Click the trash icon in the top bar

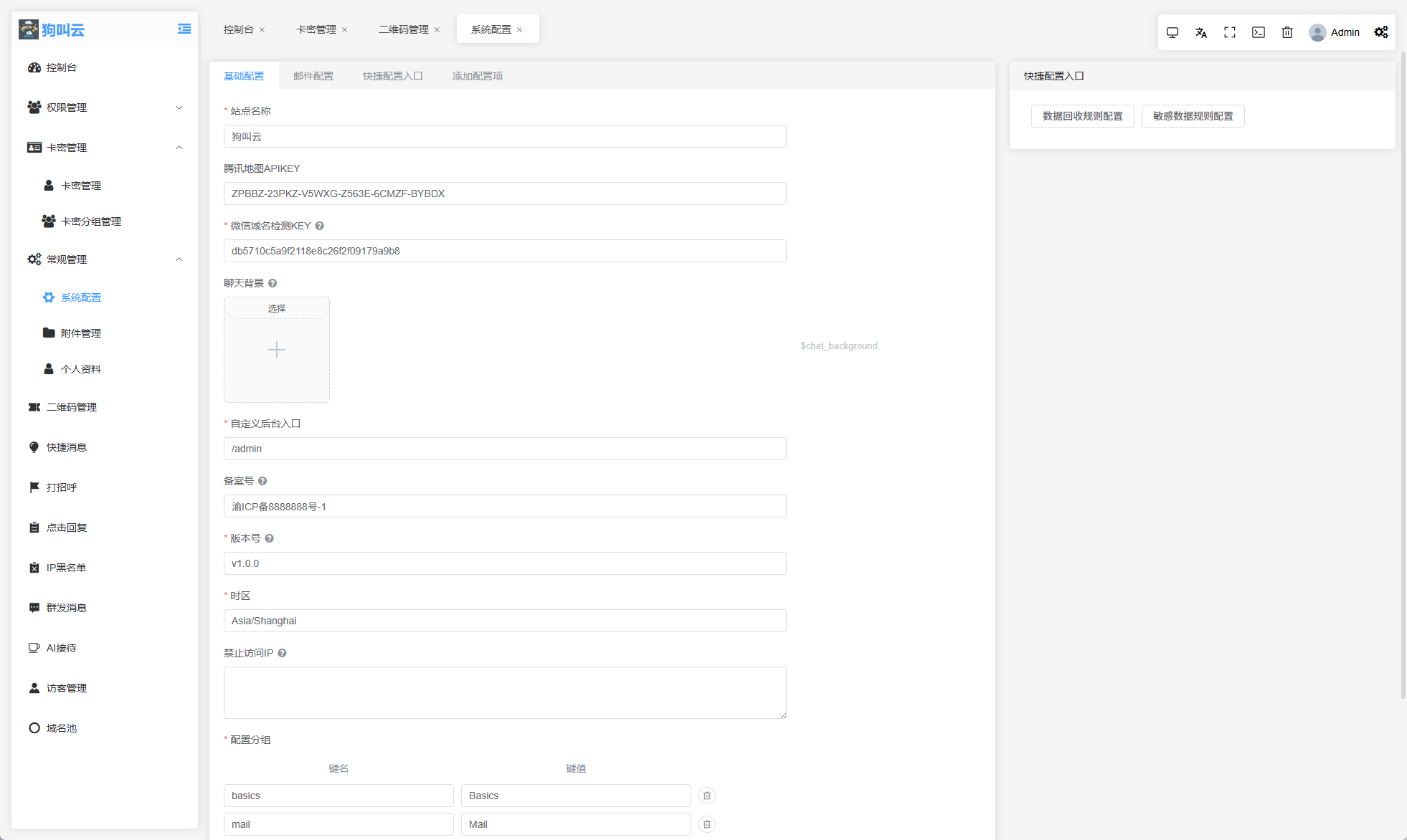pos(1287,32)
